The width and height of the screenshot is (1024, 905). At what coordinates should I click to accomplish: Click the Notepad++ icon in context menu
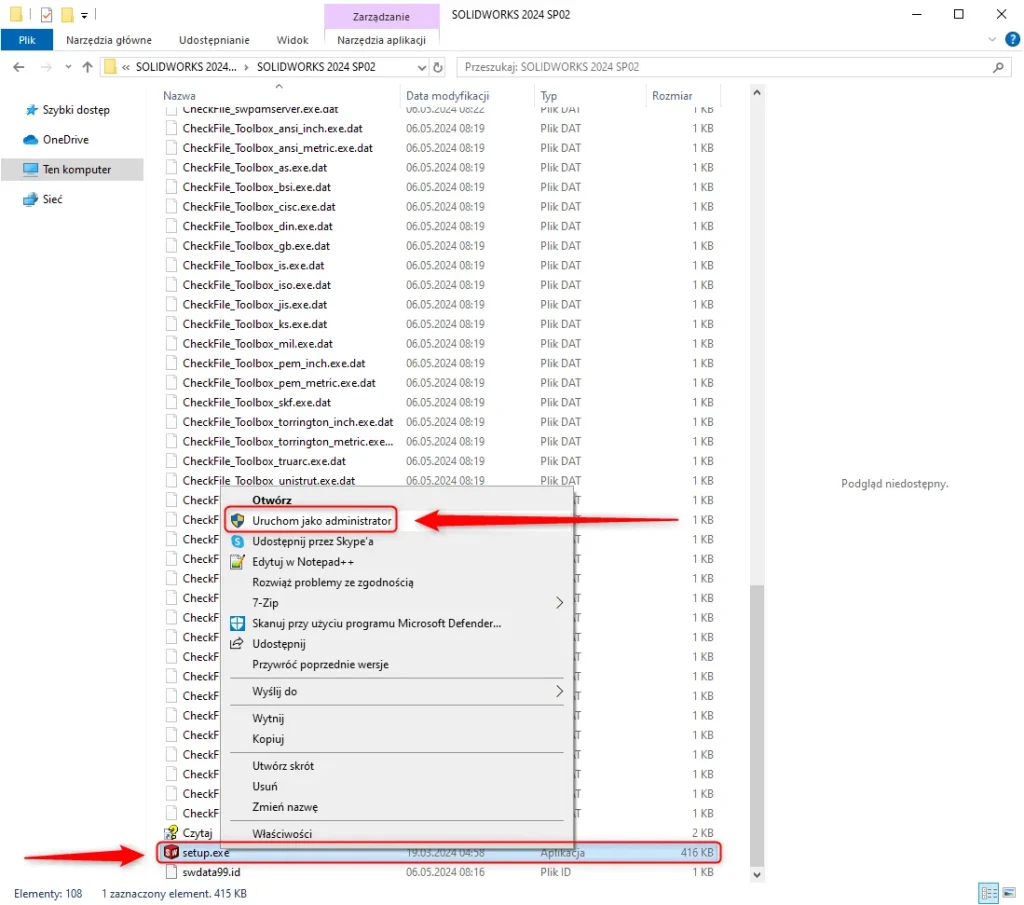pos(238,562)
